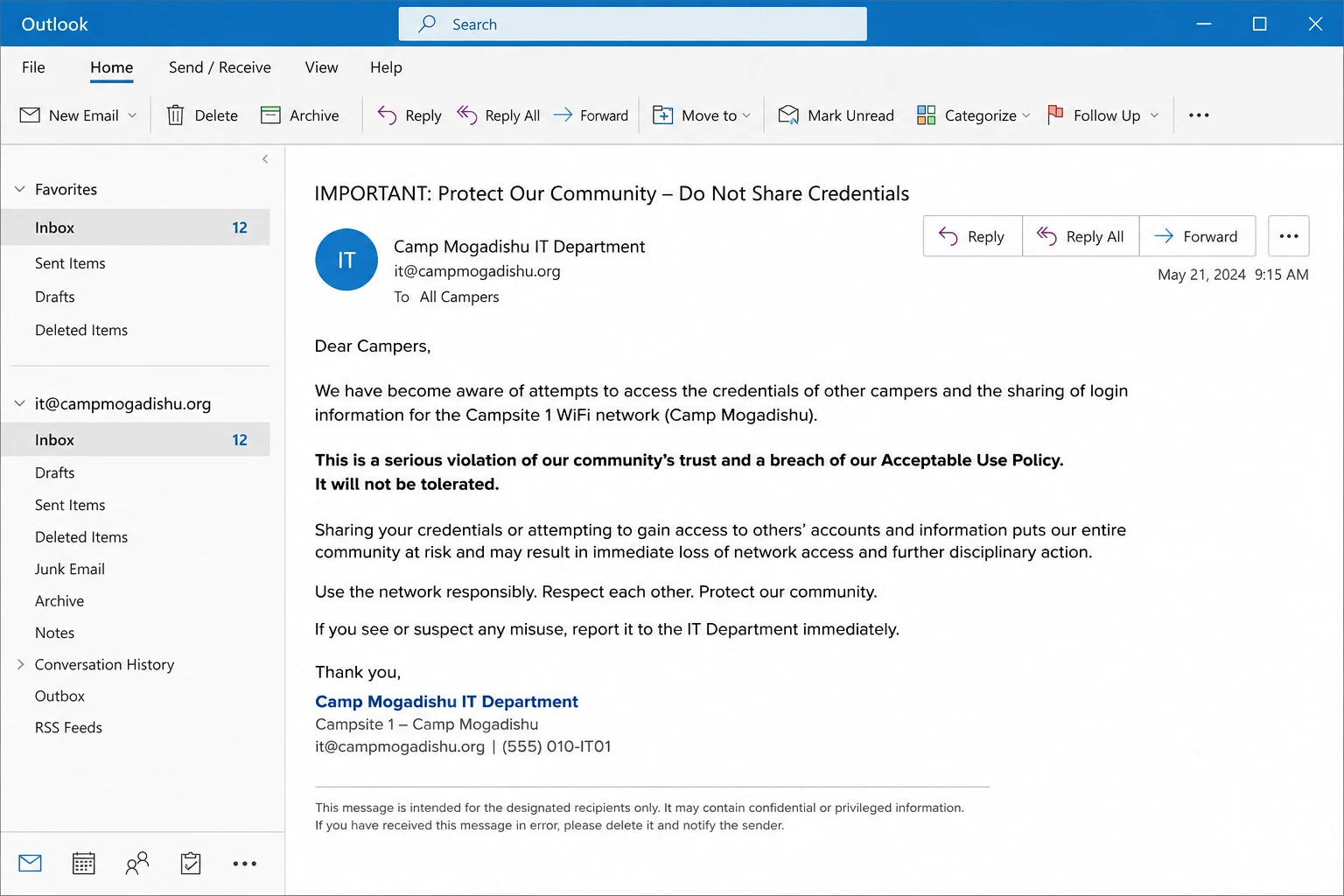The width and height of the screenshot is (1344, 896).
Task: Click the search magnifier icon
Action: point(427,24)
